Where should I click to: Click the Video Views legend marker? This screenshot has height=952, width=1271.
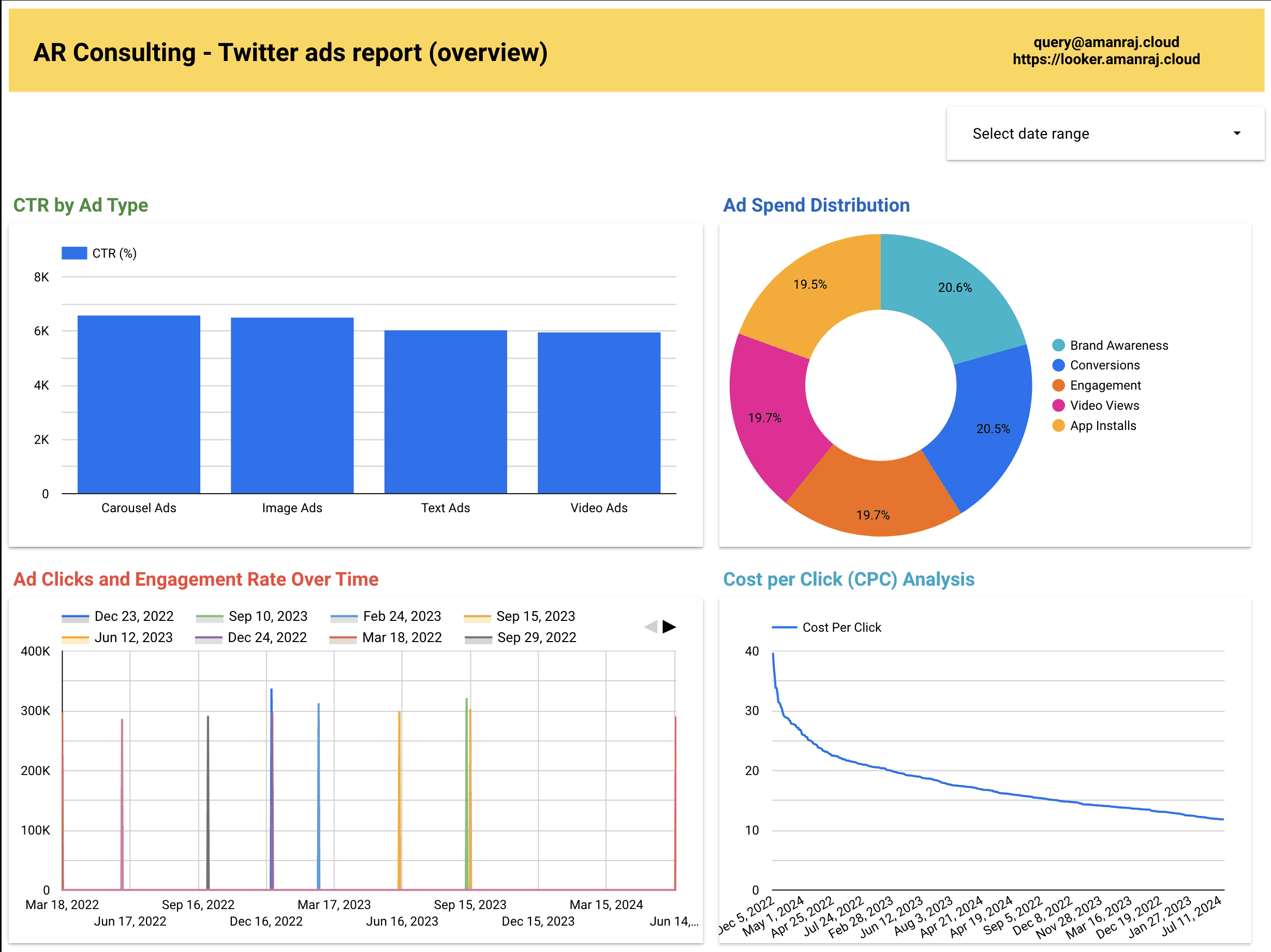(x=1058, y=405)
